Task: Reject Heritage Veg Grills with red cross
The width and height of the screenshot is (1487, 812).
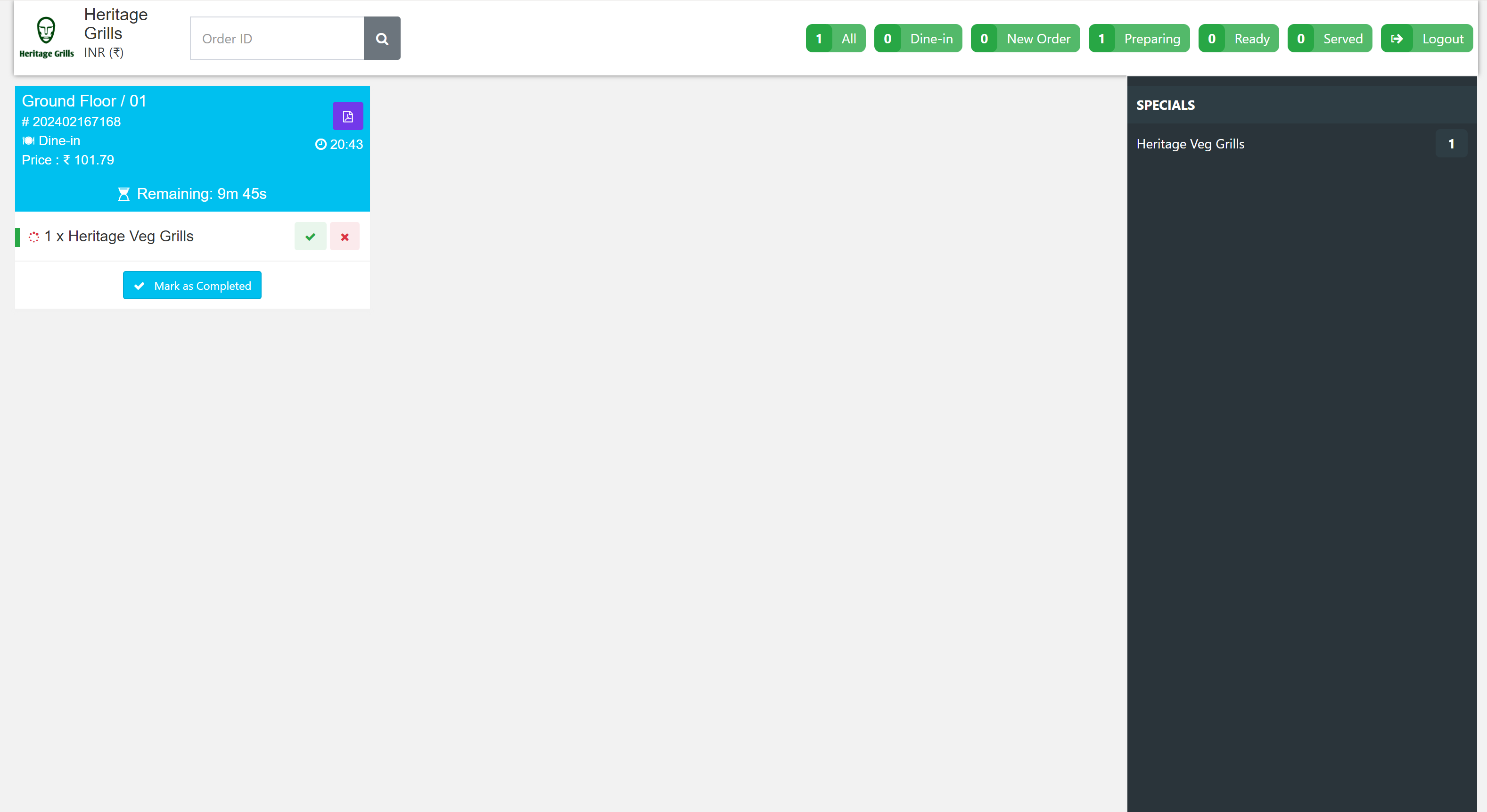Action: click(345, 237)
